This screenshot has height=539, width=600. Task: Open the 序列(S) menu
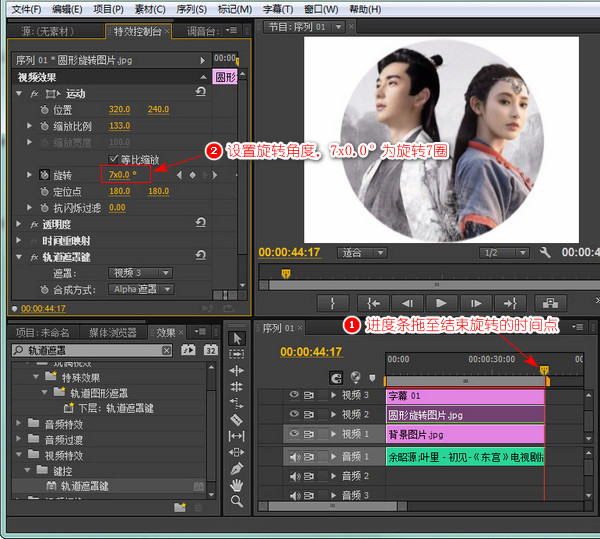click(x=191, y=9)
